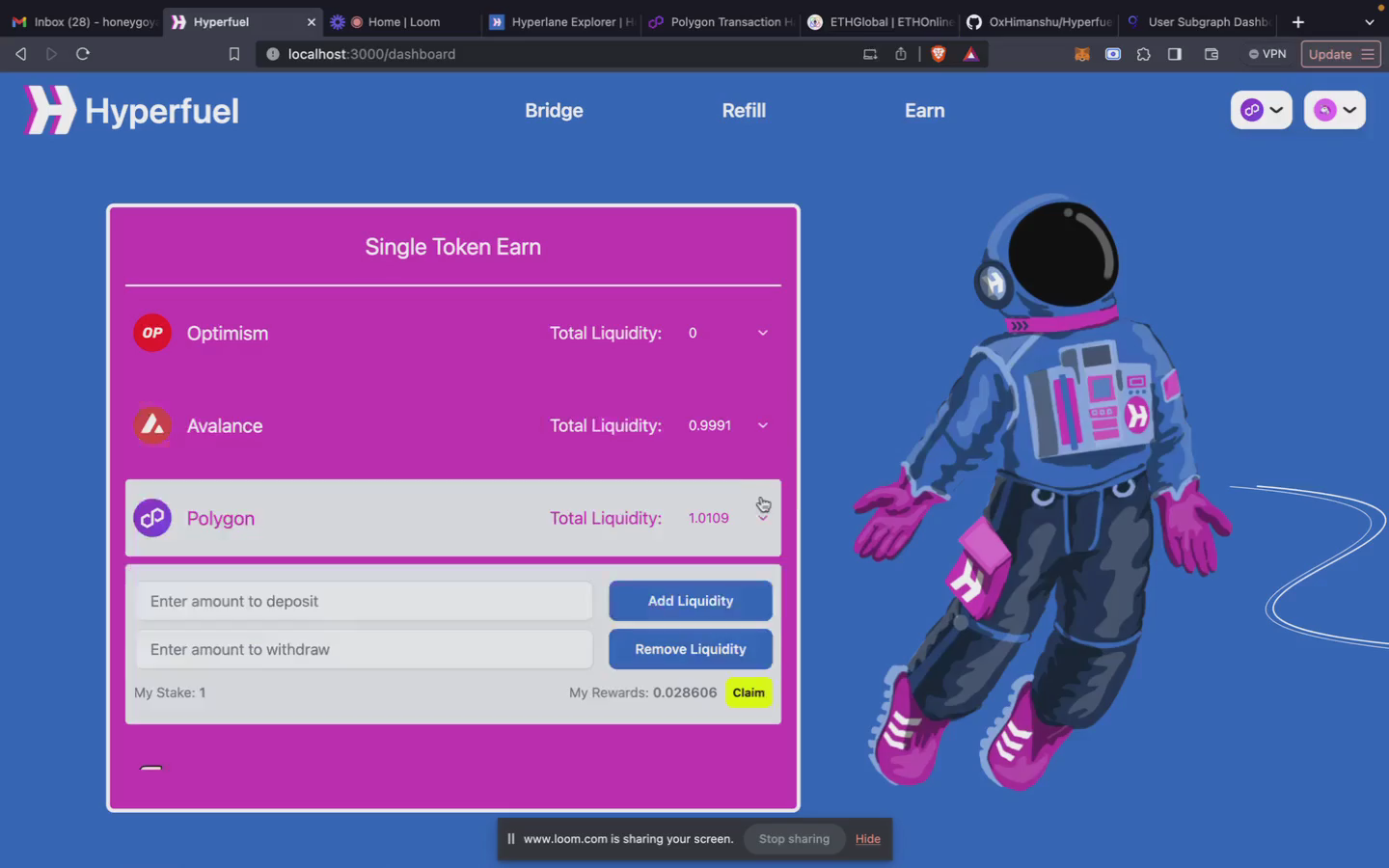Go forward in browser history
The width and height of the screenshot is (1389, 868).
51,54
